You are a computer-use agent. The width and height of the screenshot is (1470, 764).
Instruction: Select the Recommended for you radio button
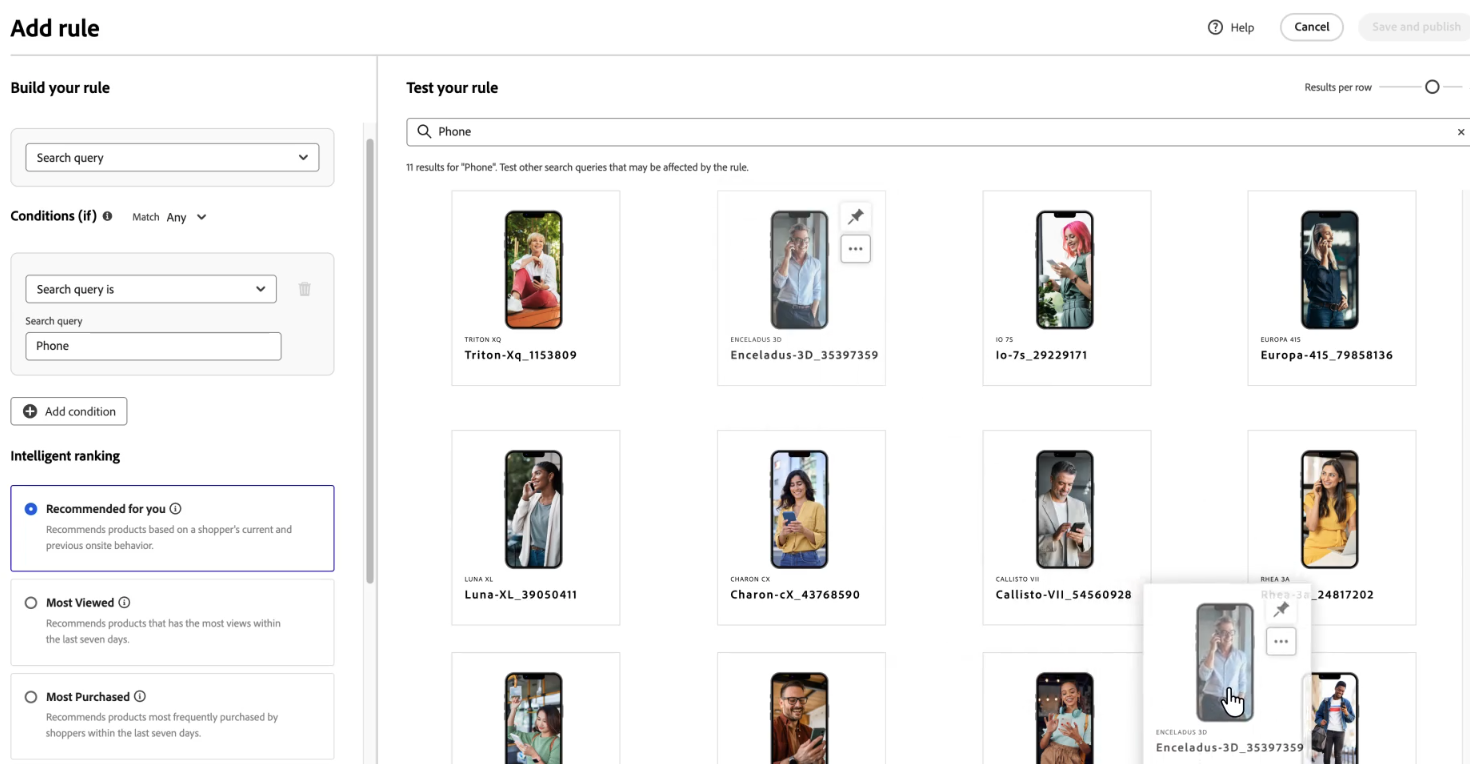31,509
